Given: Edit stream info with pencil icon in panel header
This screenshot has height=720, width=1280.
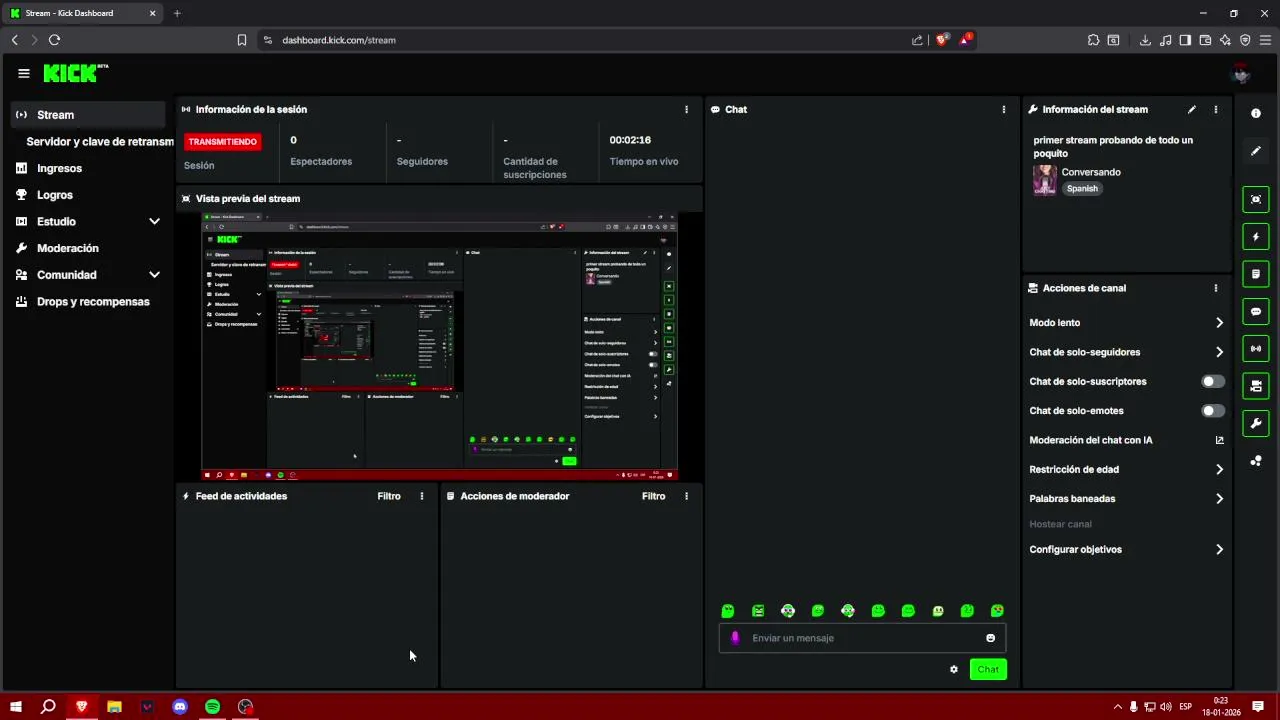Looking at the screenshot, I should tap(1191, 110).
